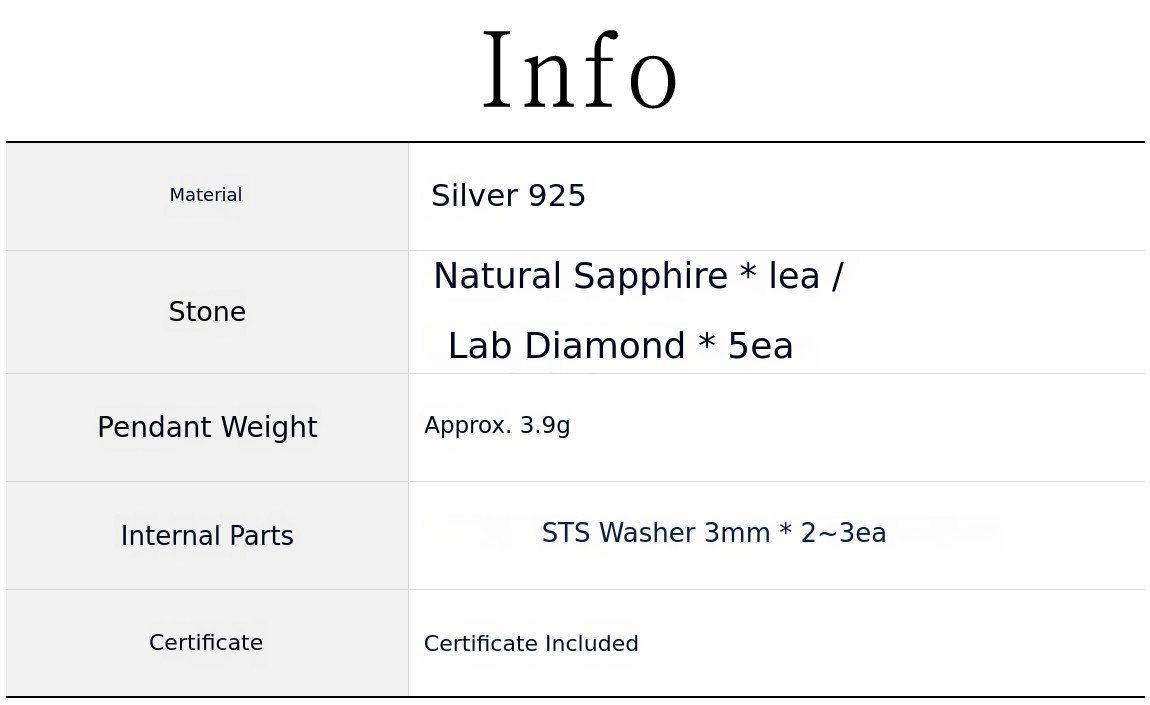Select the Pendant Weight label
The image size is (1150, 705).
207,428
